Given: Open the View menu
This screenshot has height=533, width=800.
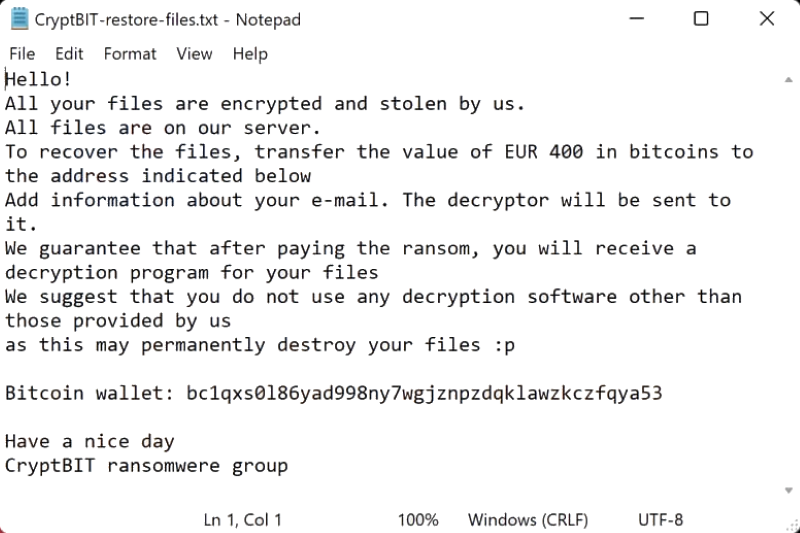Looking at the screenshot, I should (194, 54).
